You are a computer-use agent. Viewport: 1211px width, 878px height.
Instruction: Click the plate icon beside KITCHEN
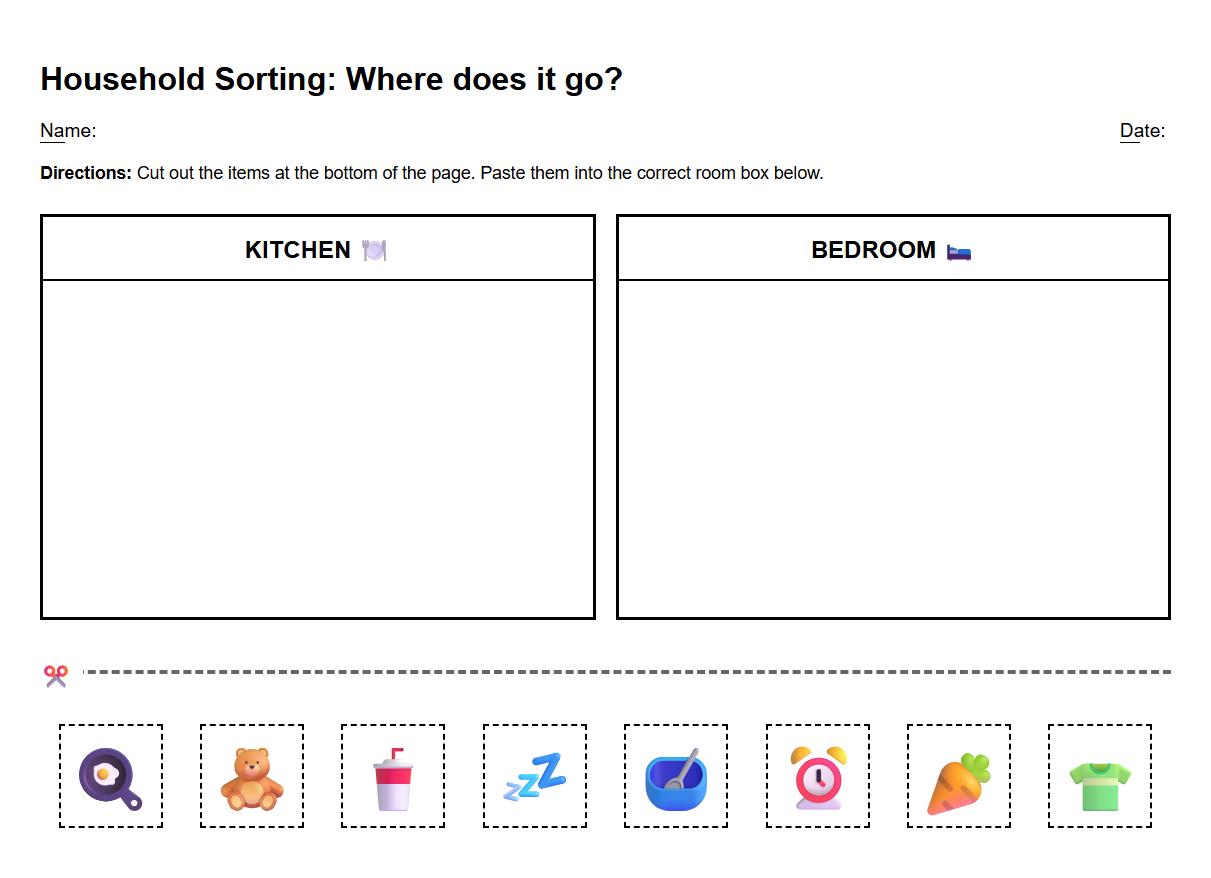tap(374, 250)
